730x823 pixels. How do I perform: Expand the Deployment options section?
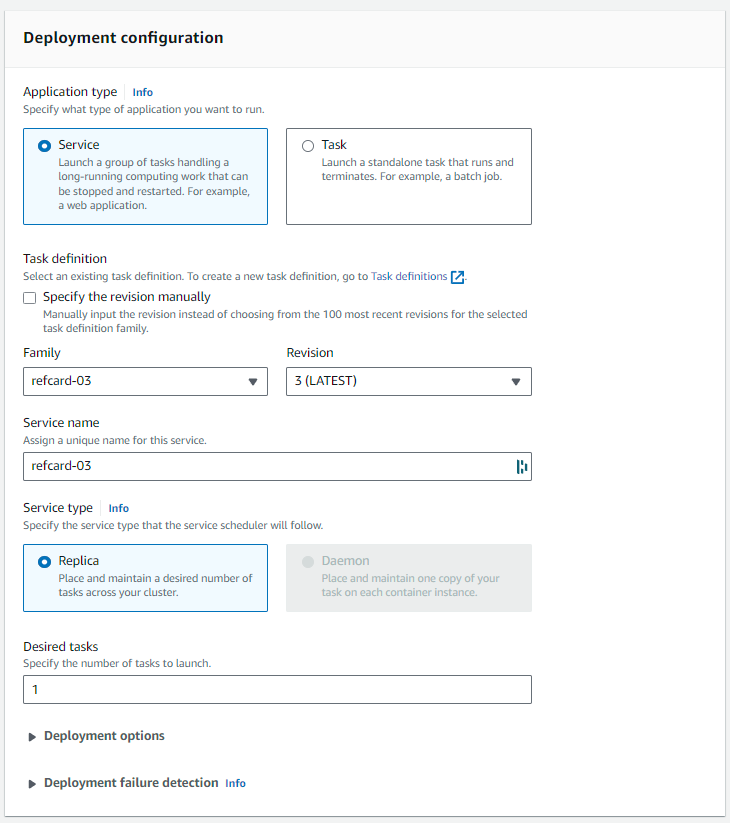(104, 736)
